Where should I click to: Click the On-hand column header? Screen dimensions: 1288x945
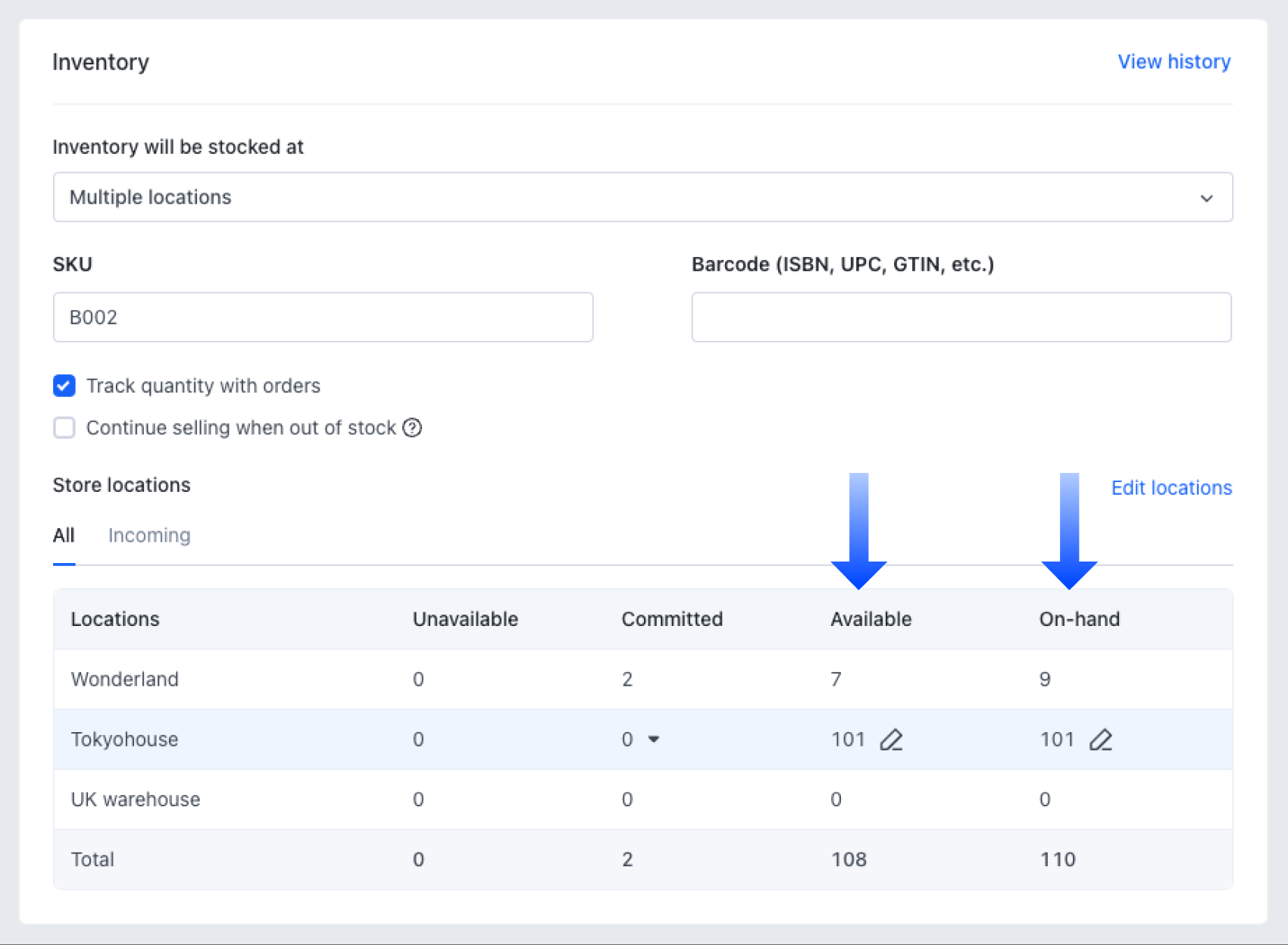click(x=1079, y=619)
